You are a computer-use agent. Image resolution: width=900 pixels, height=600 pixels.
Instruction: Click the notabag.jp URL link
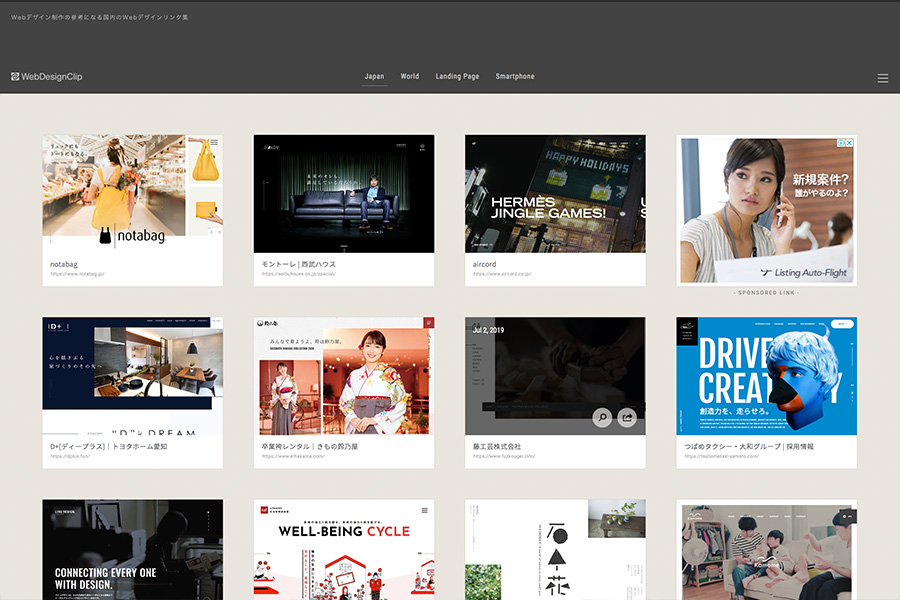[78, 273]
